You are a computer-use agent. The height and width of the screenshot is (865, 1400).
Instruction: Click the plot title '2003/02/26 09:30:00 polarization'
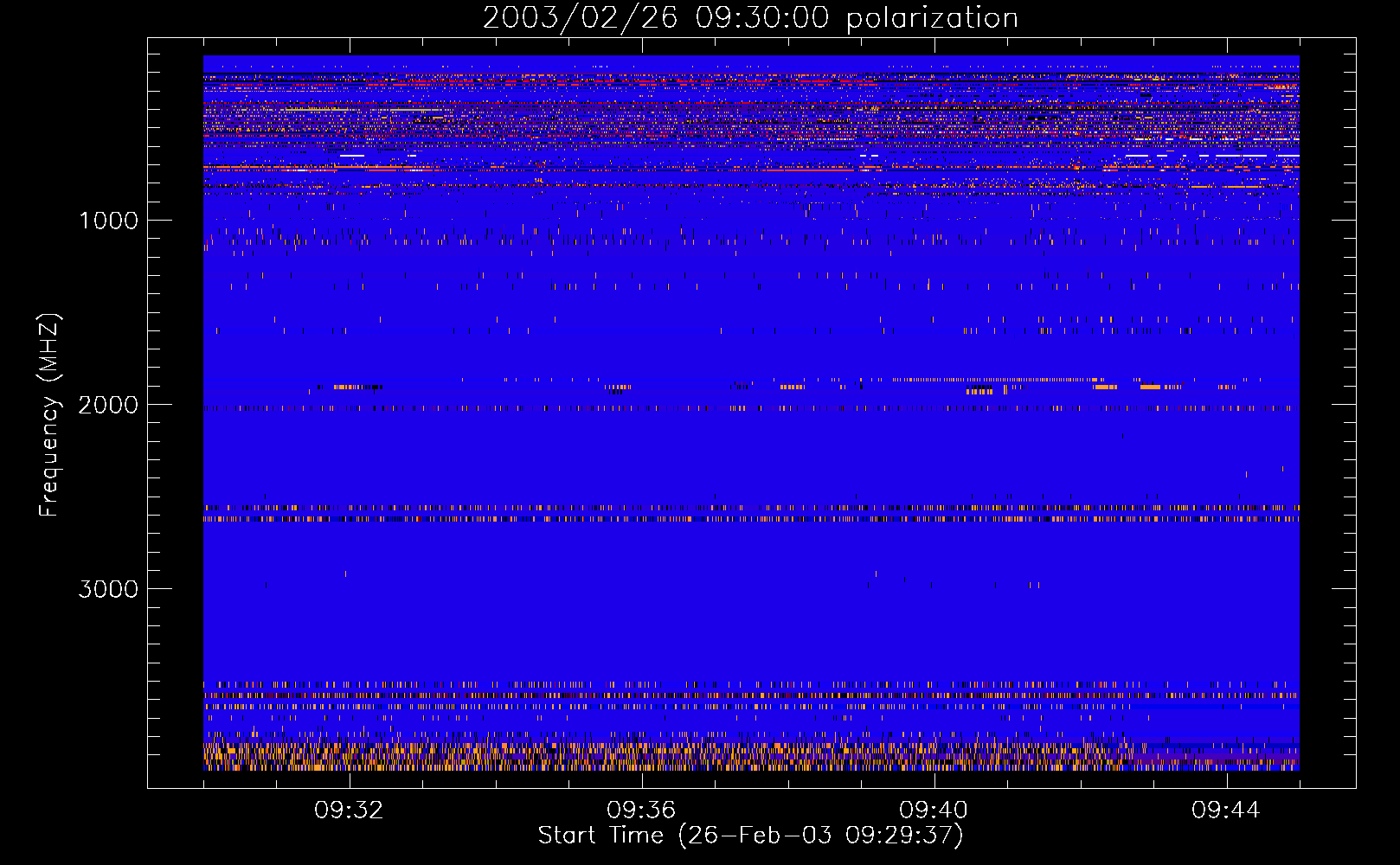click(750, 18)
